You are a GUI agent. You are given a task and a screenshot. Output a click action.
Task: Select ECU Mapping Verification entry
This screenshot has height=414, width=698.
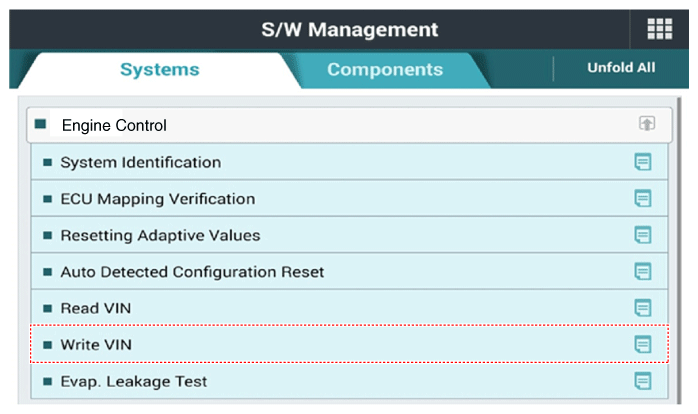click(x=157, y=199)
